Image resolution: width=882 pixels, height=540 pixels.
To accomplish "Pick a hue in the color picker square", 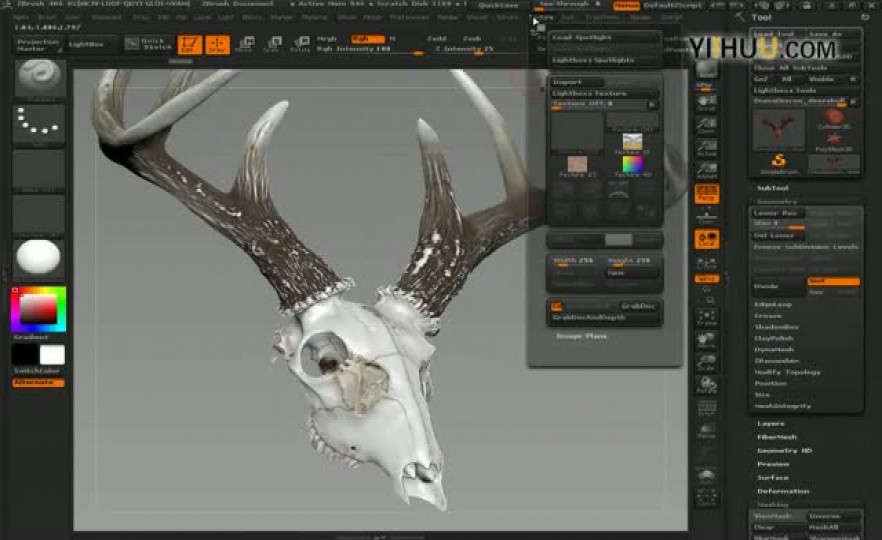I will tap(38, 309).
